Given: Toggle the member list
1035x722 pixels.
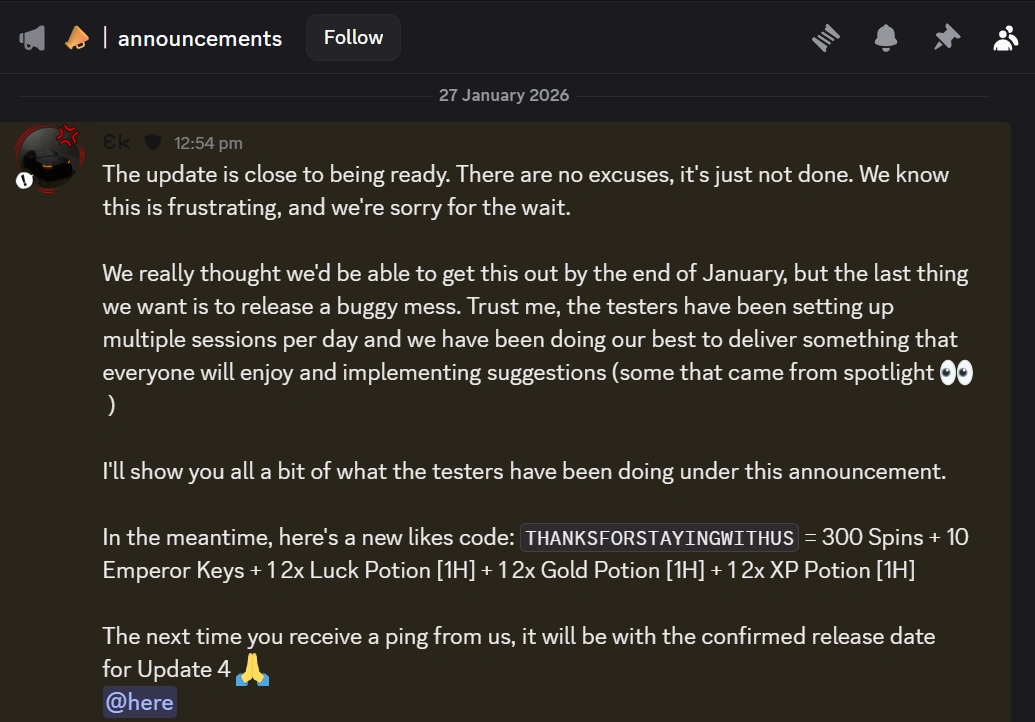Looking at the screenshot, I should (1004, 38).
